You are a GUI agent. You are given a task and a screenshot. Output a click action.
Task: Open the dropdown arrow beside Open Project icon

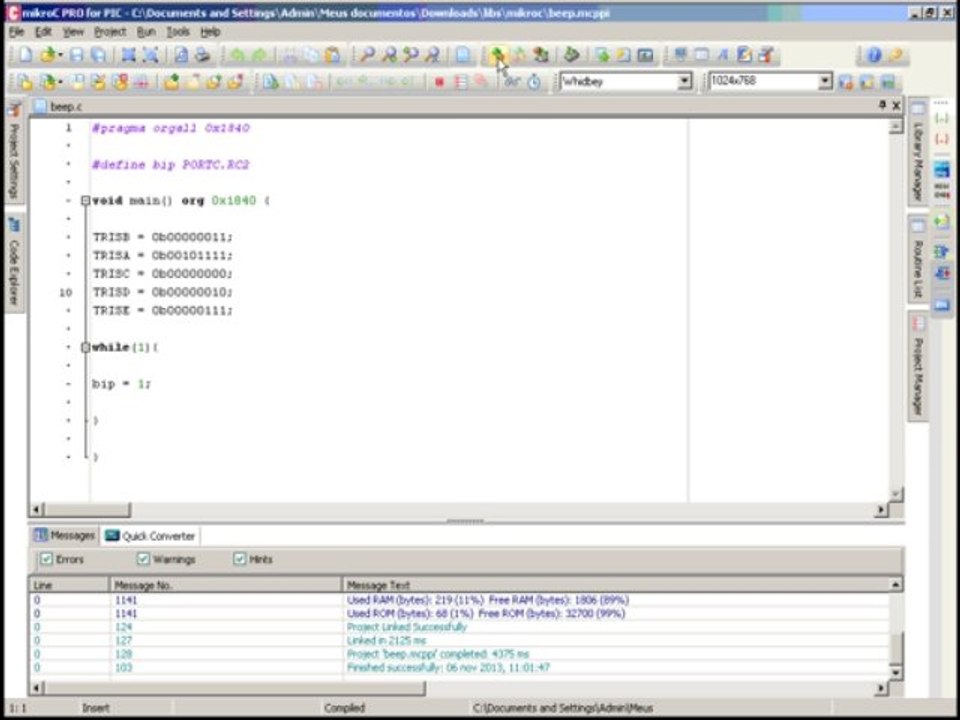(60, 82)
